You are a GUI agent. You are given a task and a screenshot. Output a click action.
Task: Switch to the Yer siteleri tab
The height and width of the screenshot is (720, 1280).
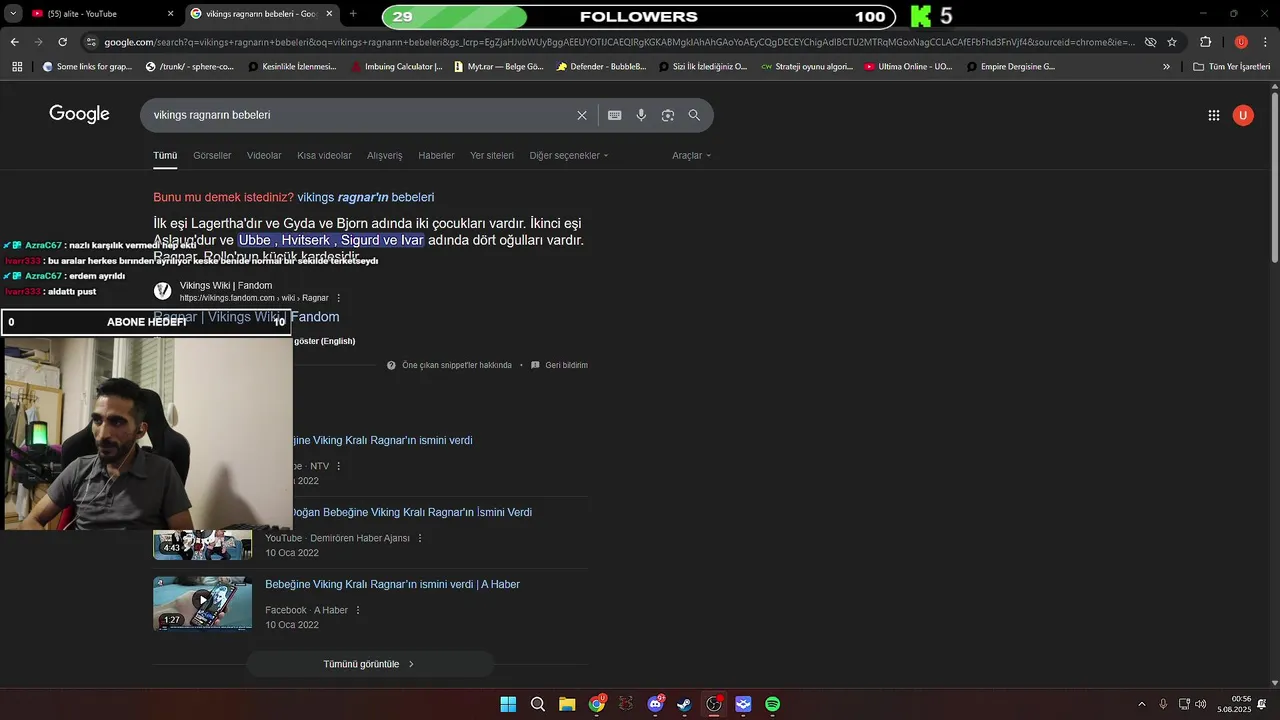tap(492, 156)
